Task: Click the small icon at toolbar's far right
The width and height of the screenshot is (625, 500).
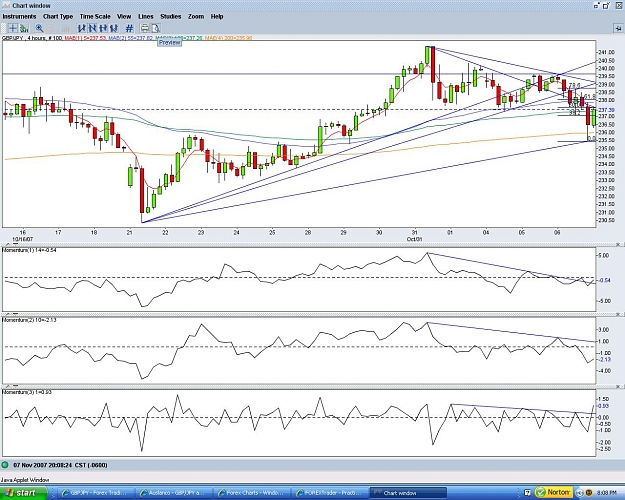Action: (618, 28)
